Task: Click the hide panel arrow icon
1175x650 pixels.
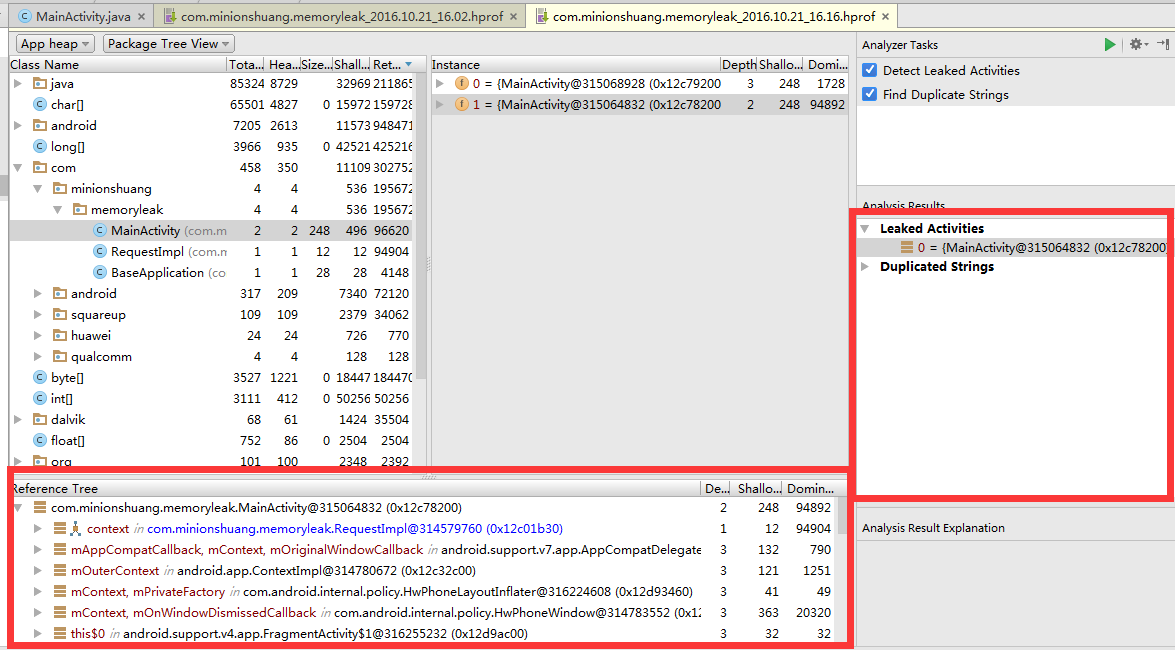Action: 1163,44
